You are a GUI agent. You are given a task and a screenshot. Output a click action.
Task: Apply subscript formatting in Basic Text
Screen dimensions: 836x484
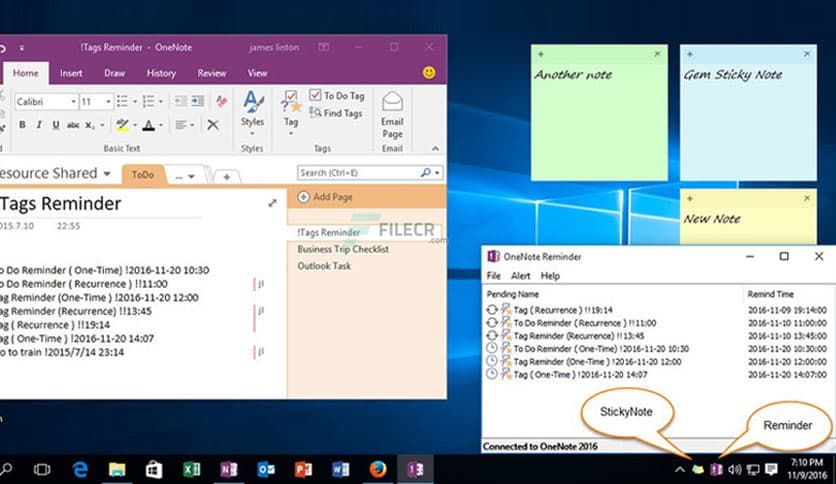(90, 125)
